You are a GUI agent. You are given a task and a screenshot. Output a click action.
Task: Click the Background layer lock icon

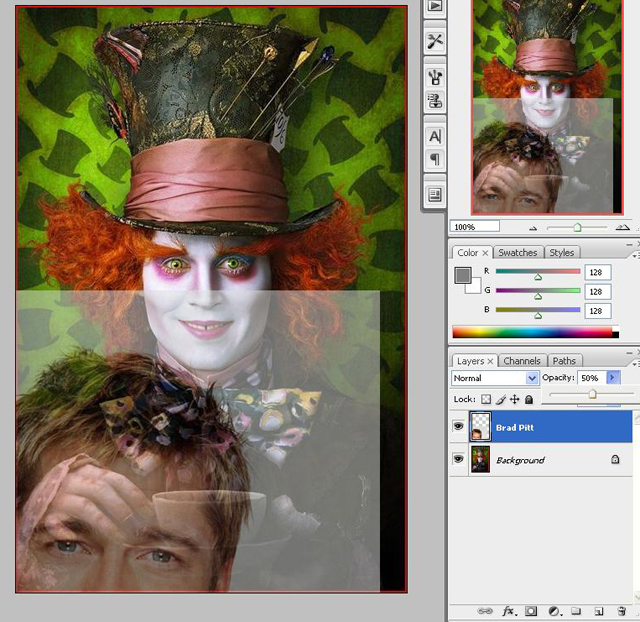pyautogui.click(x=615, y=460)
